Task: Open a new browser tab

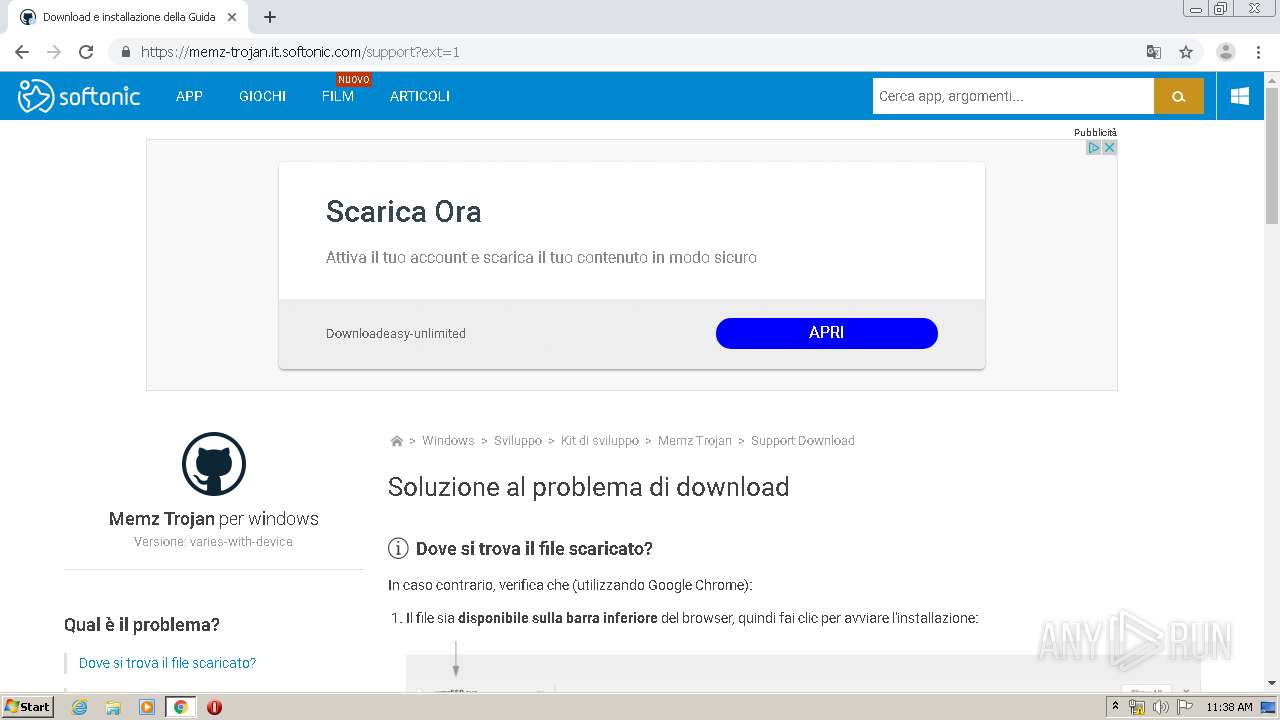Action: point(270,17)
